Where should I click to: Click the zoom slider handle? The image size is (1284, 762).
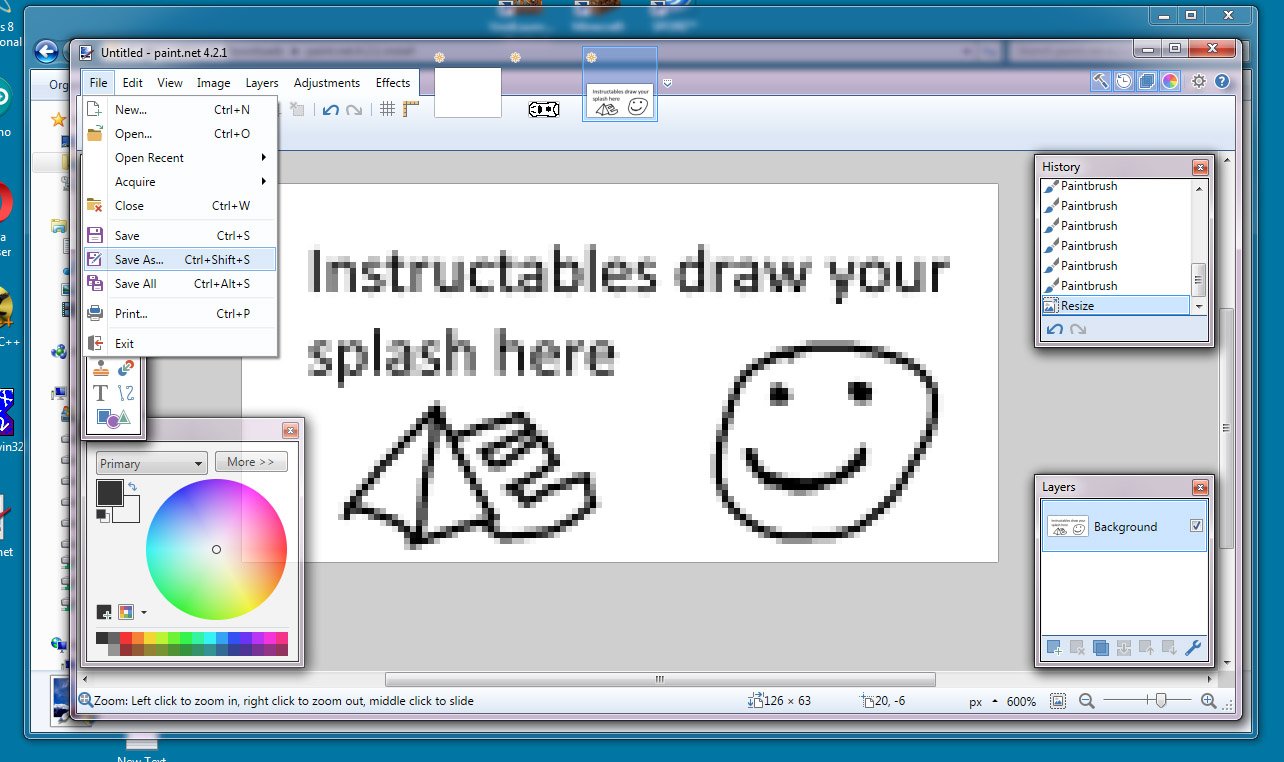[1160, 701]
